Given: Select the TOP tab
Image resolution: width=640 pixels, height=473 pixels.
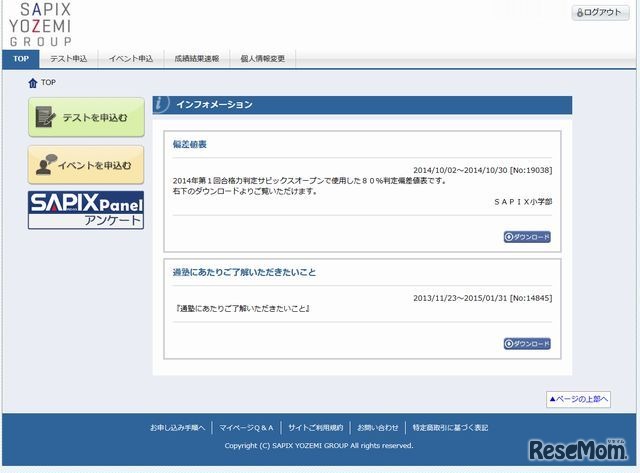Looking at the screenshot, I should (x=21, y=59).
